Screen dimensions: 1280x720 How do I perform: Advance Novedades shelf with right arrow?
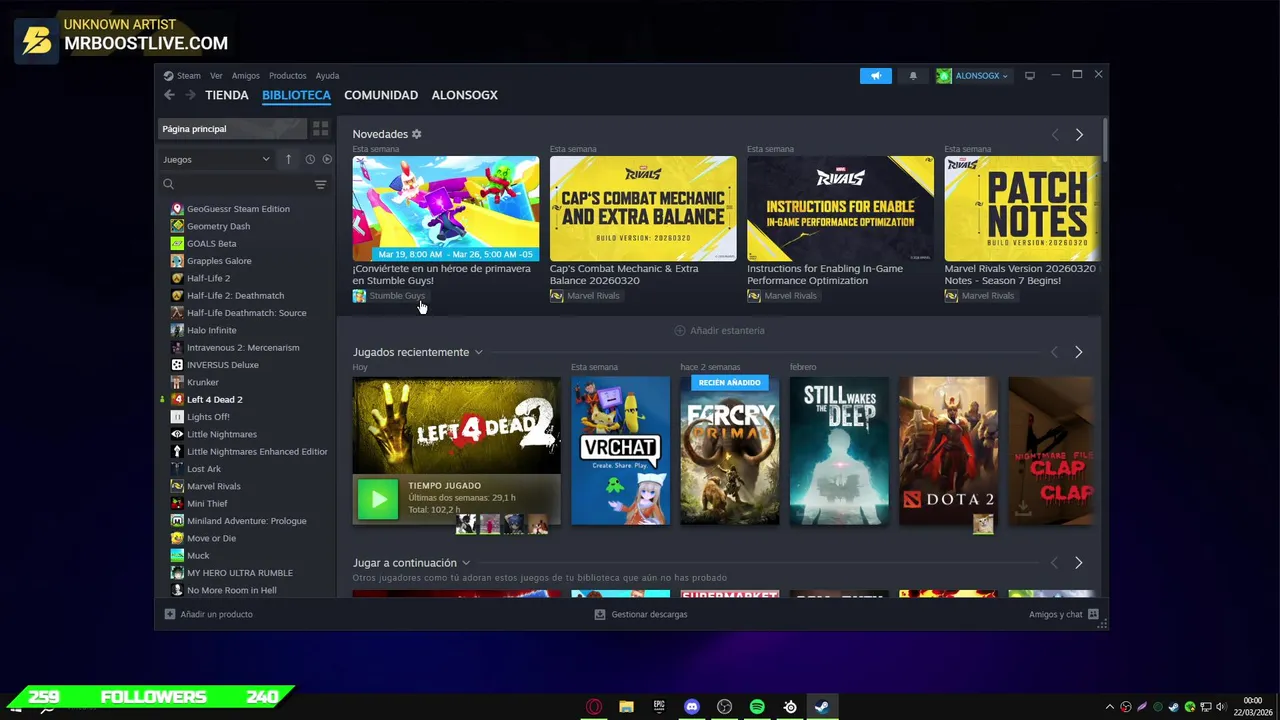[1079, 135]
